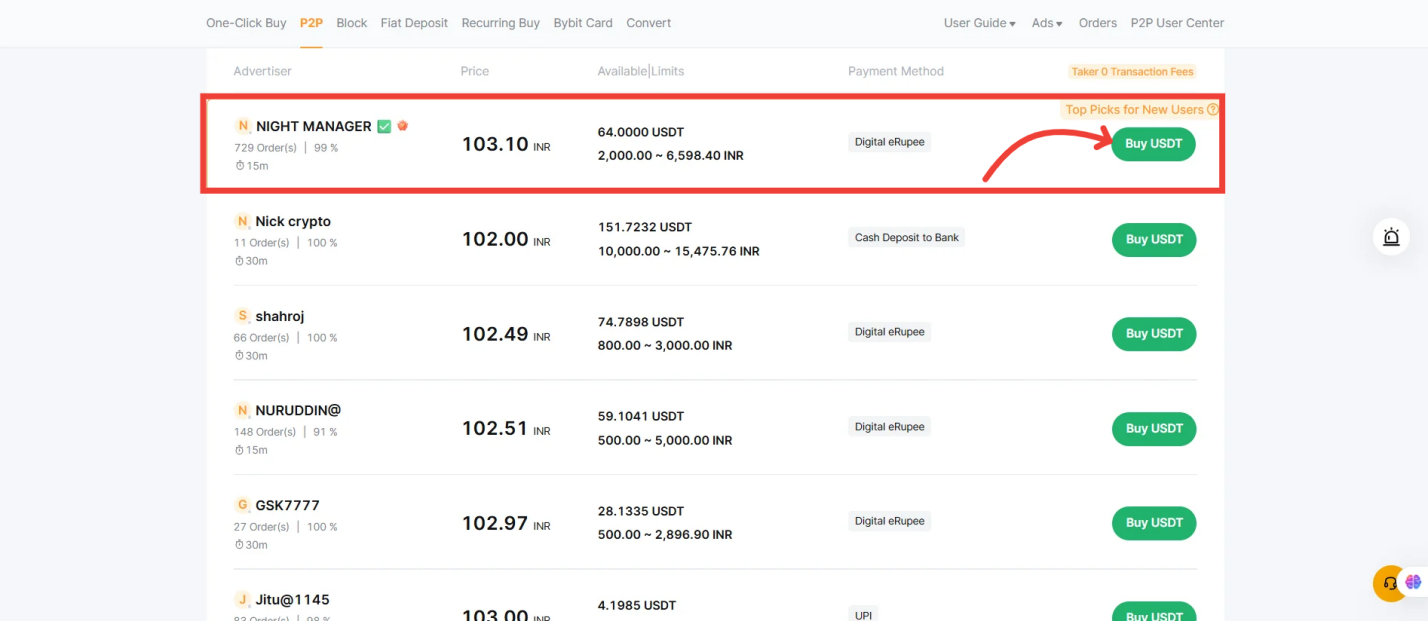Click the Orders link

point(1097,22)
